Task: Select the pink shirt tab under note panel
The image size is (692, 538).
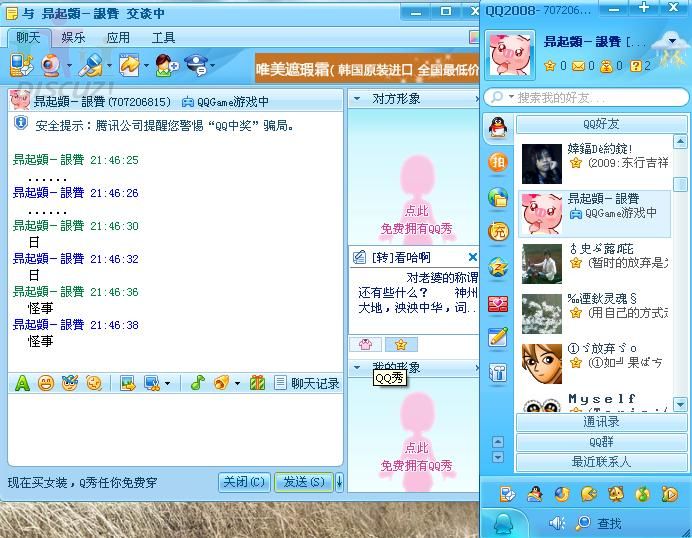Action: [365, 344]
